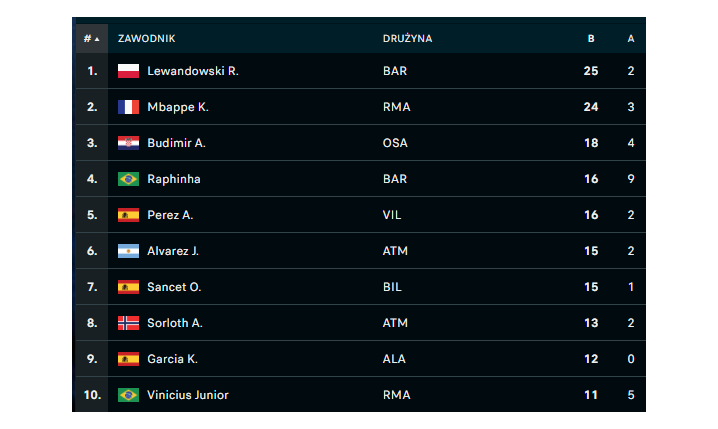This screenshot has height=429, width=718.
Task: Sort table by the # rank column
Action: coord(92,38)
